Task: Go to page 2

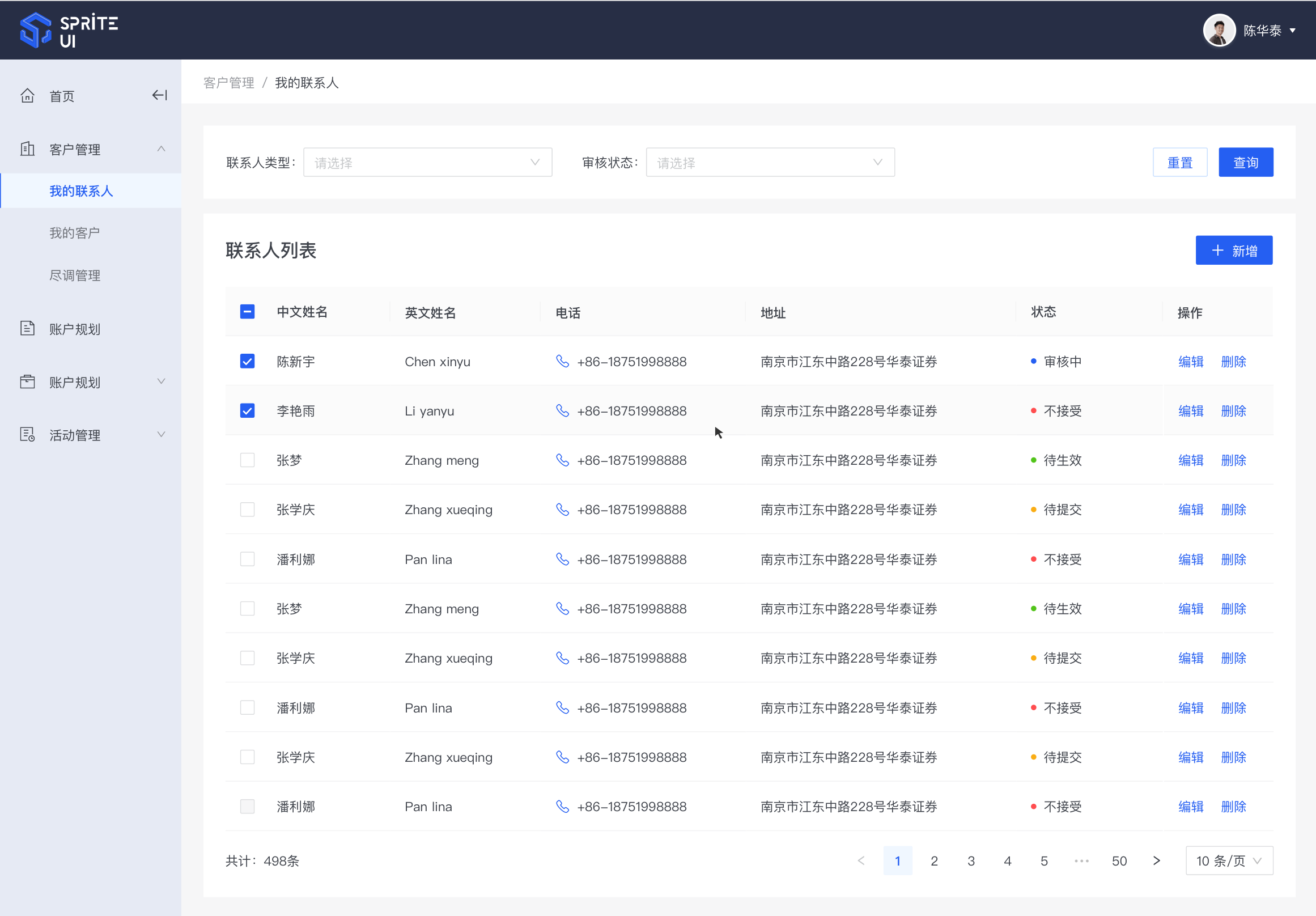Action: [x=933, y=860]
